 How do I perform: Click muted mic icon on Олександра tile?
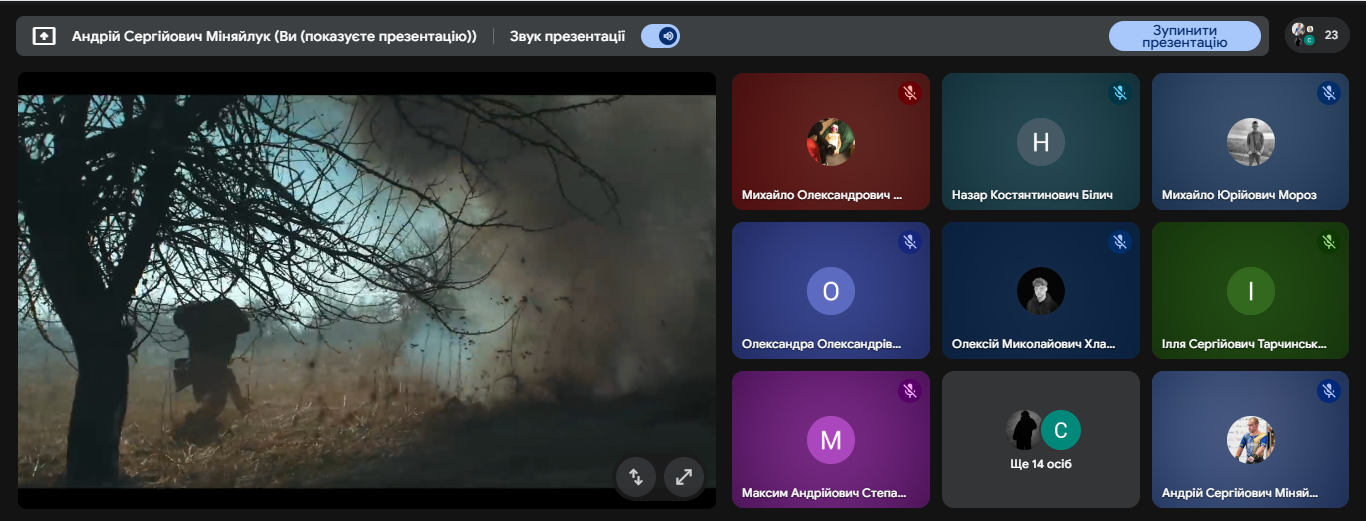pos(909,242)
